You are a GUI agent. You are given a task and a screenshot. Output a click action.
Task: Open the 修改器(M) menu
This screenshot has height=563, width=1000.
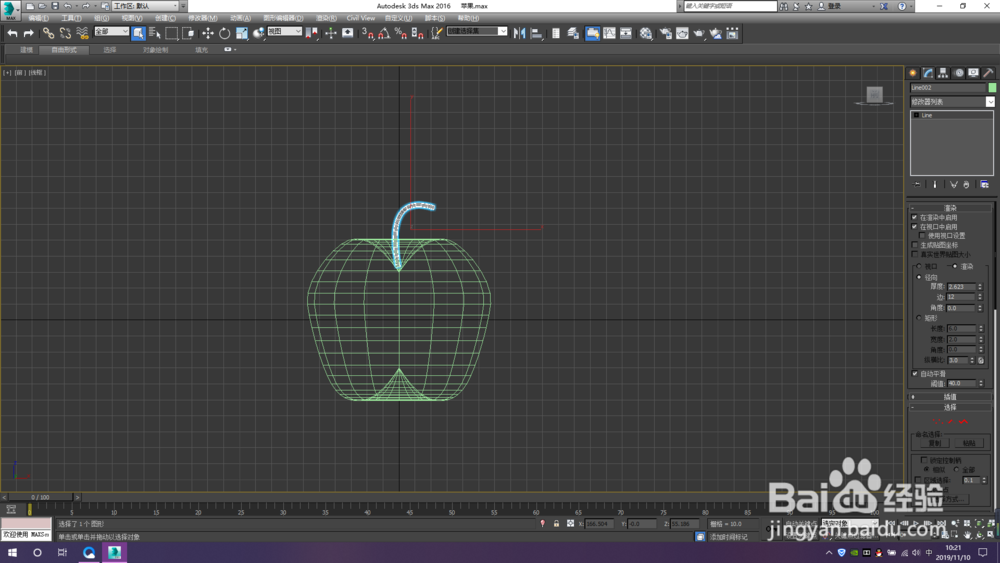tap(202, 18)
